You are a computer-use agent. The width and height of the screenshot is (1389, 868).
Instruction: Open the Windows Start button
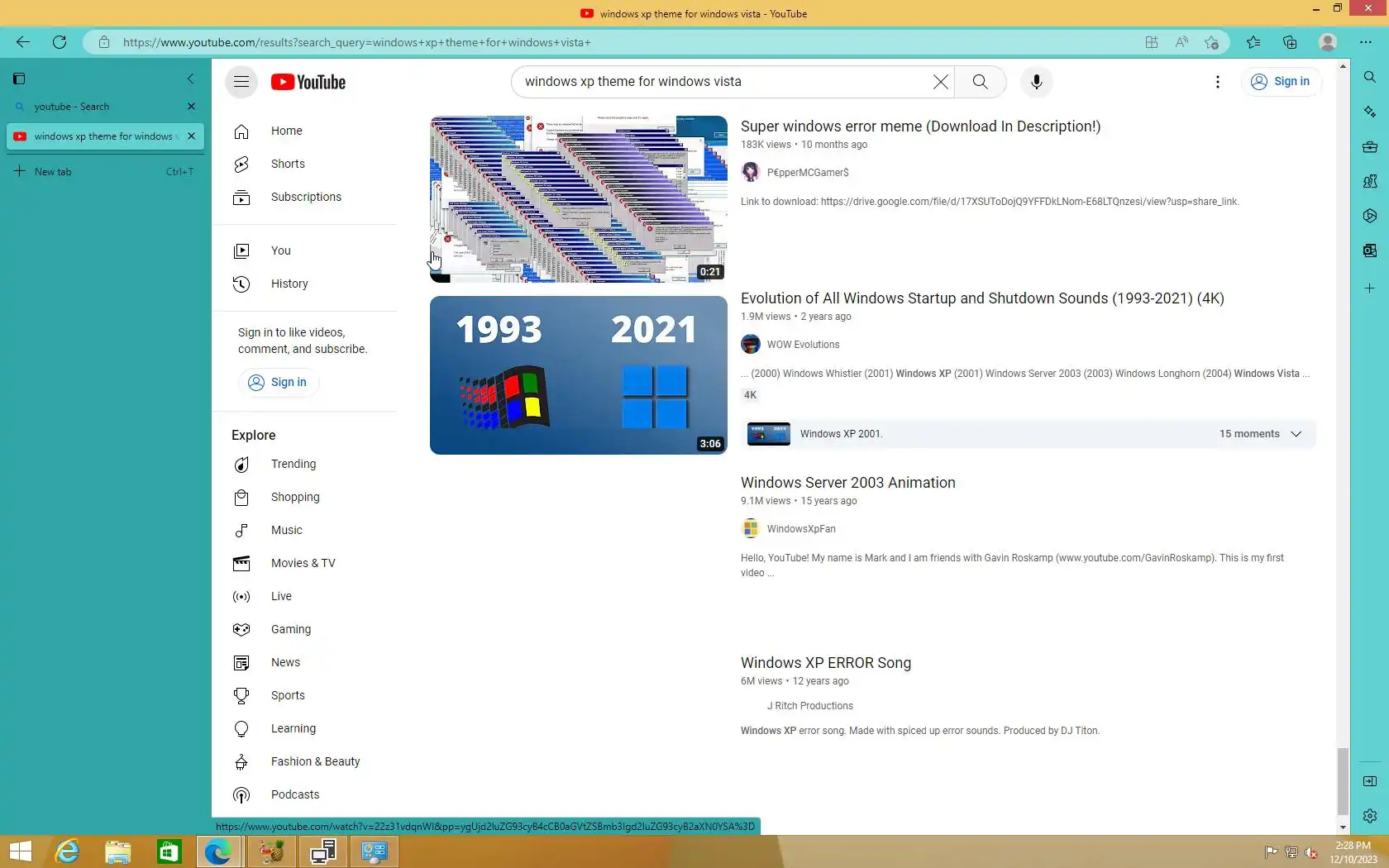coord(20,851)
